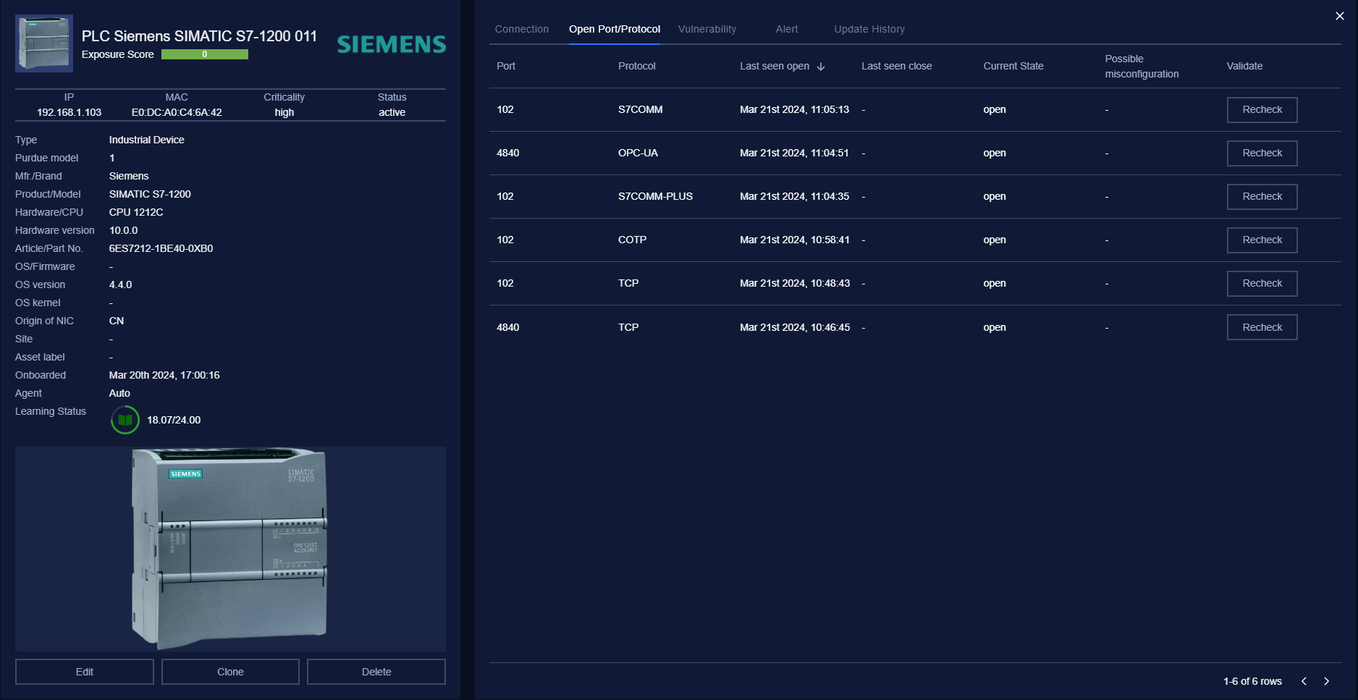Select the Alert tab
This screenshot has width=1358, height=700.
[787, 29]
